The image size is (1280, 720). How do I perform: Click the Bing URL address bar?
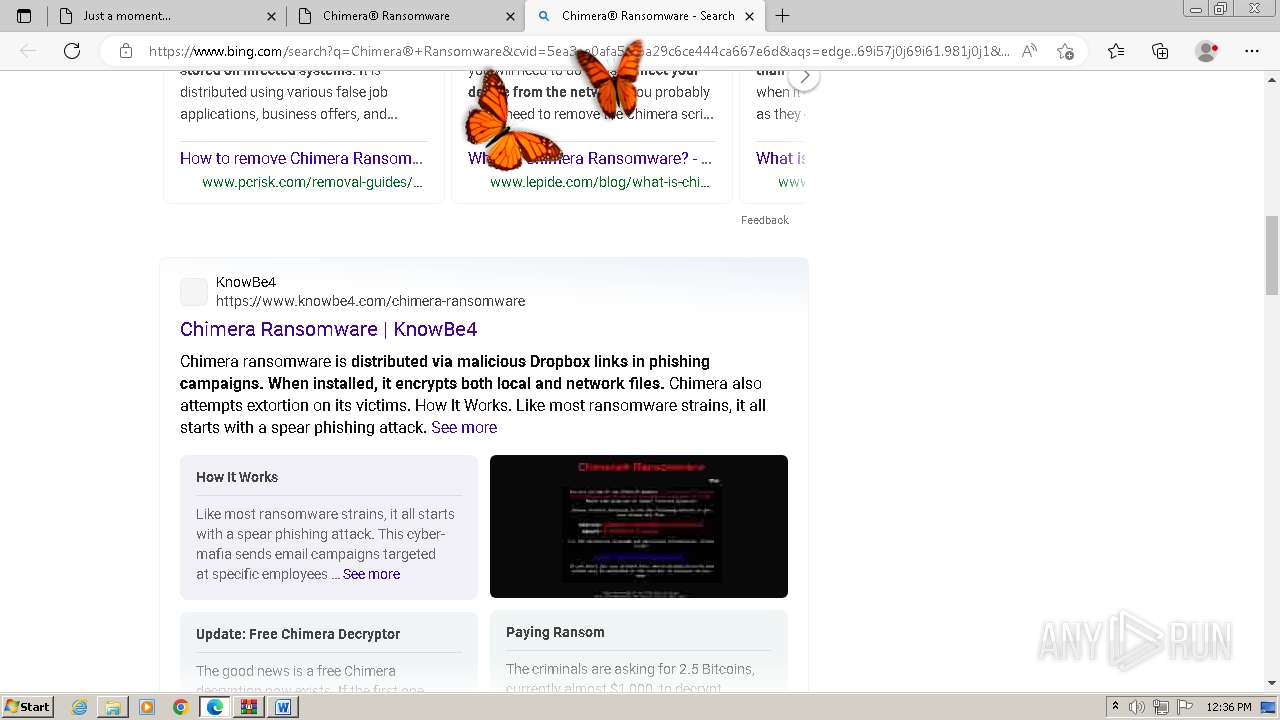pyautogui.click(x=579, y=51)
